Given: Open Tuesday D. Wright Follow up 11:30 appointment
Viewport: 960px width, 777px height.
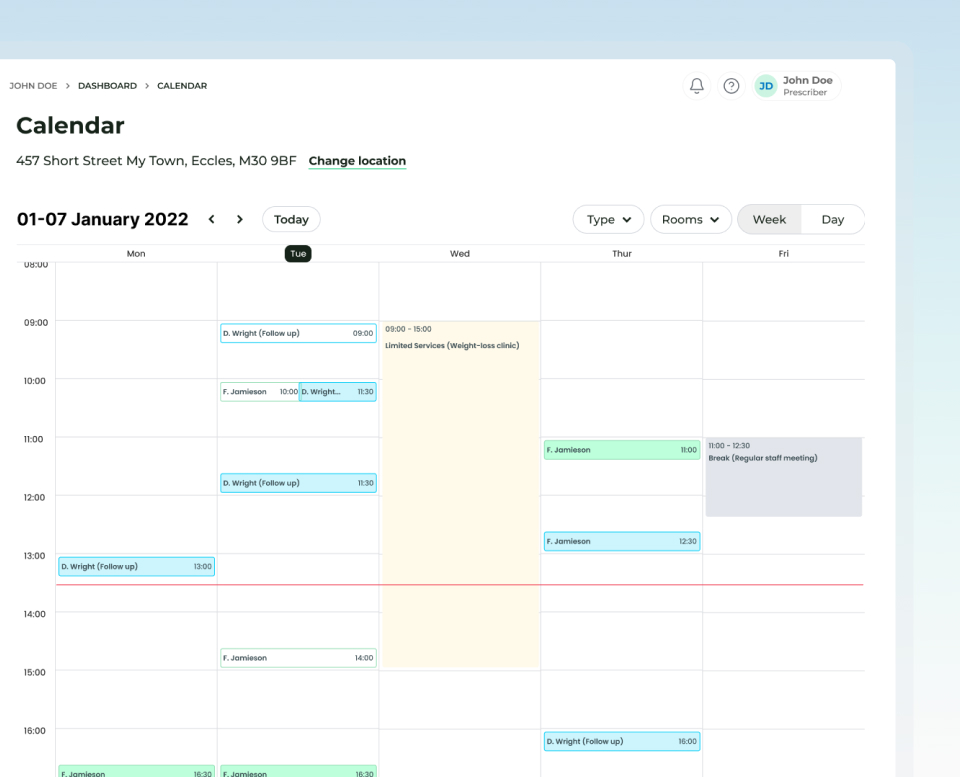Looking at the screenshot, I should pyautogui.click(x=298, y=483).
